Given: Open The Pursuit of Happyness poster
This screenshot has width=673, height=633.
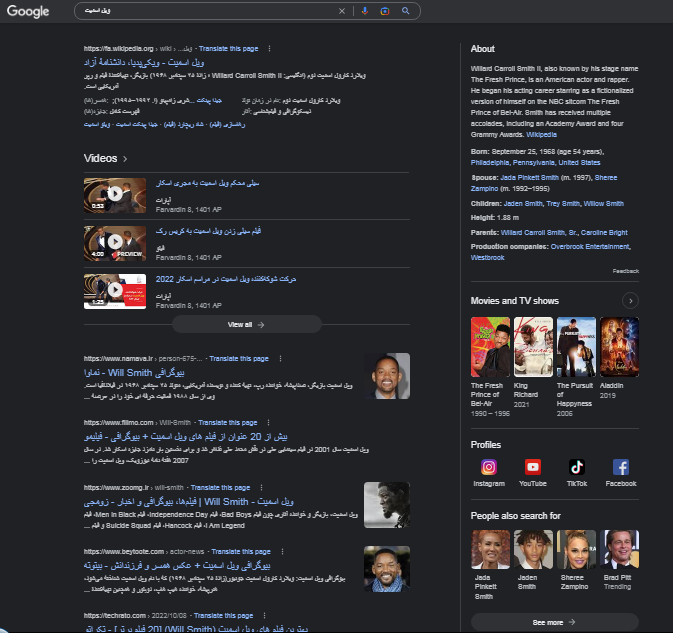Looking at the screenshot, I should 576,347.
